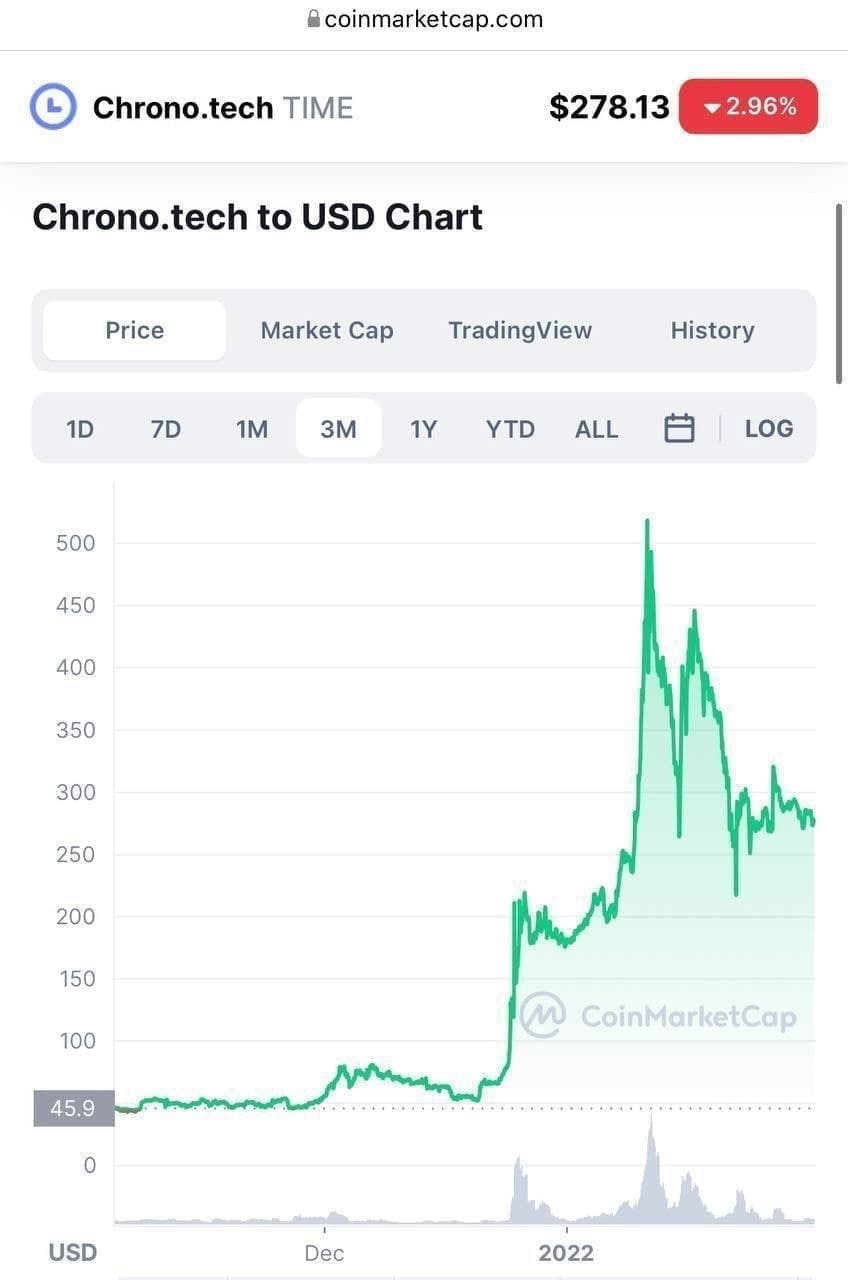
Task: Show the 1Y price range
Action: pyautogui.click(x=424, y=429)
